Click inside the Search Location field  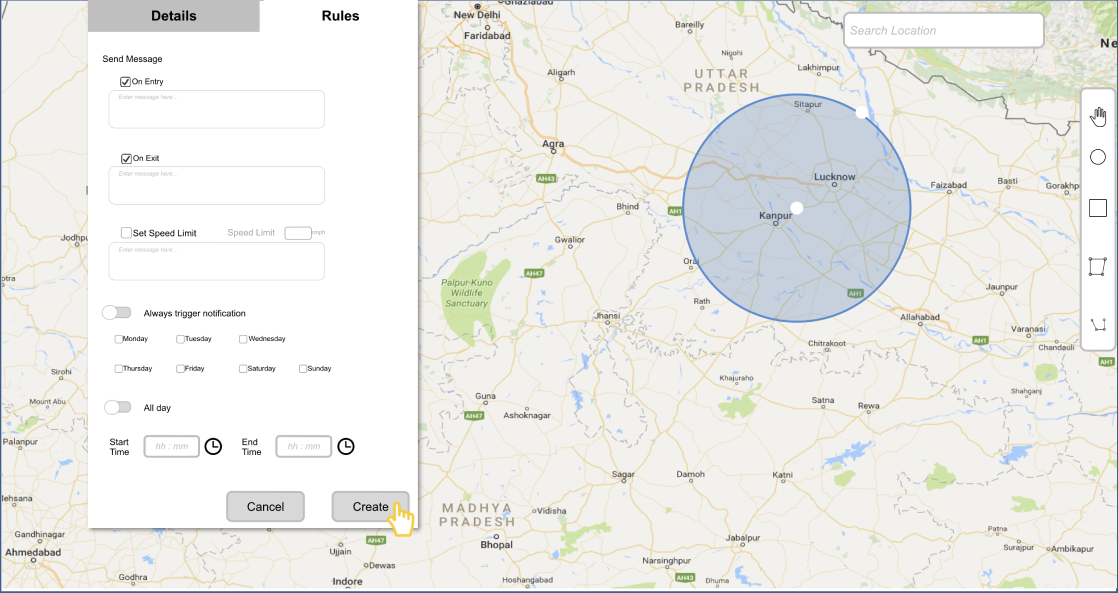(941, 30)
